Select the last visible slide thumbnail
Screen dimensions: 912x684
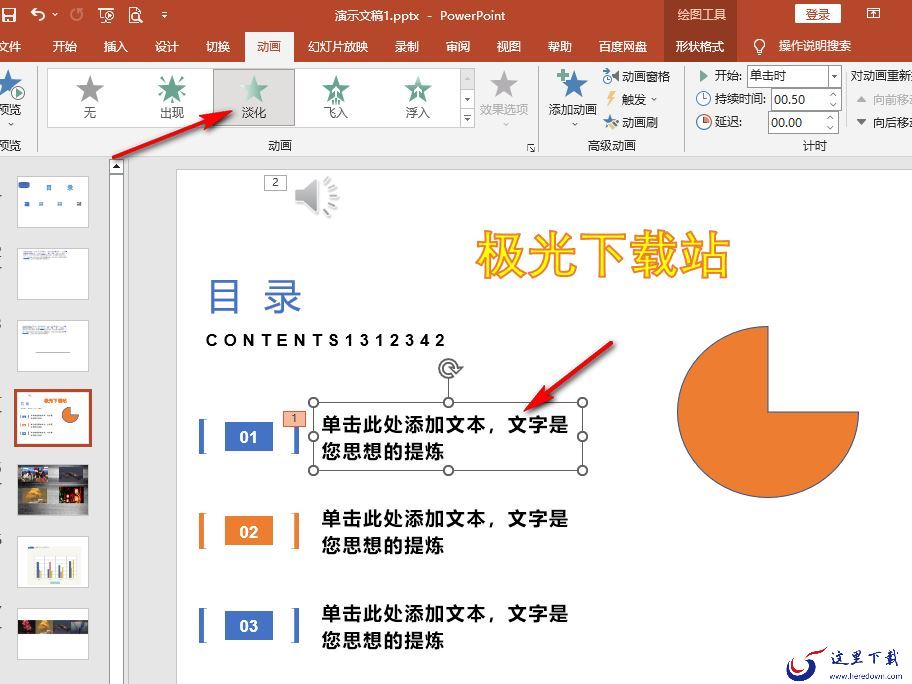point(53,634)
